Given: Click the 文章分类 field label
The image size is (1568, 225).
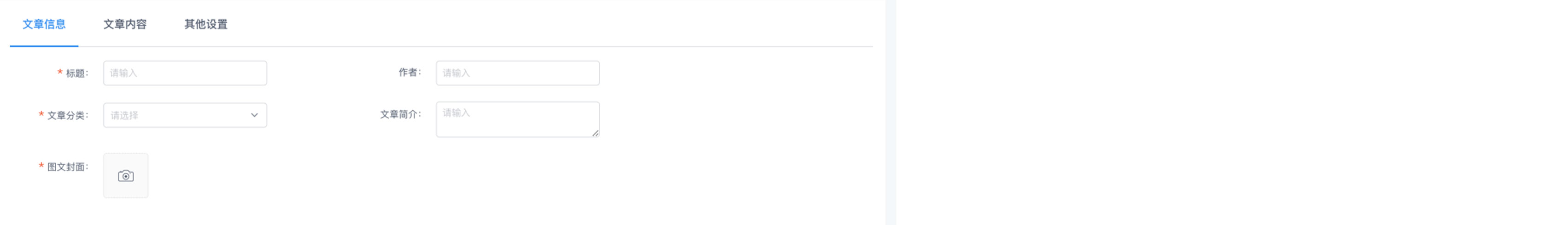Looking at the screenshot, I should pyautogui.click(x=68, y=115).
